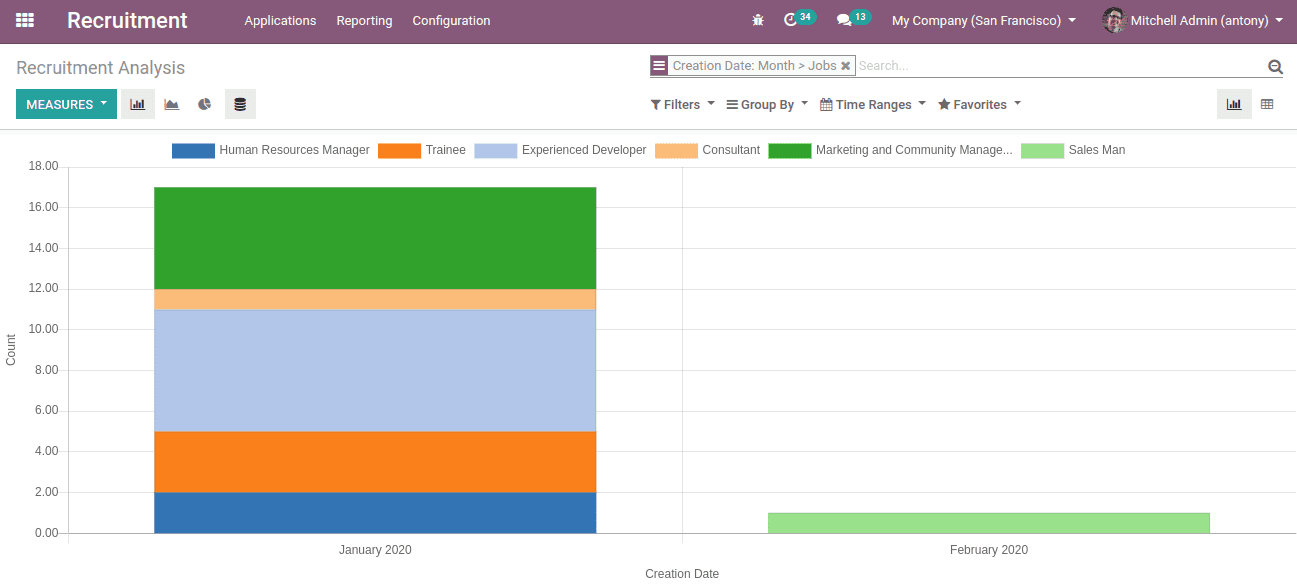This screenshot has height=585, width=1297.
Task: Click the Recruitment app title
Action: pyautogui.click(x=127, y=20)
